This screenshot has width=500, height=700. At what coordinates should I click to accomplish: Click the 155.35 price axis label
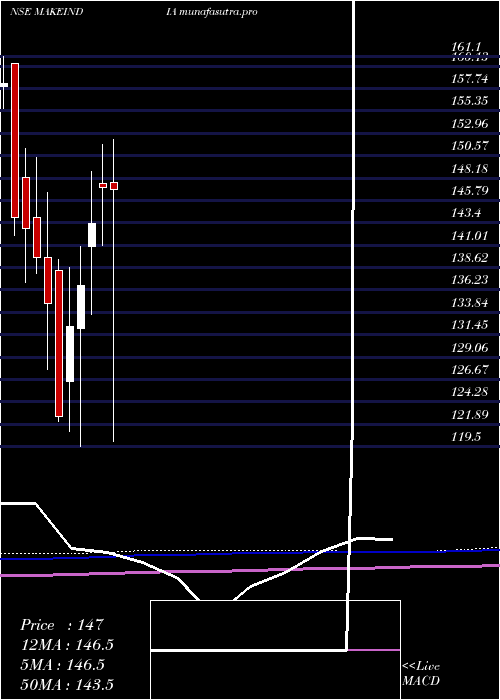pos(469,101)
